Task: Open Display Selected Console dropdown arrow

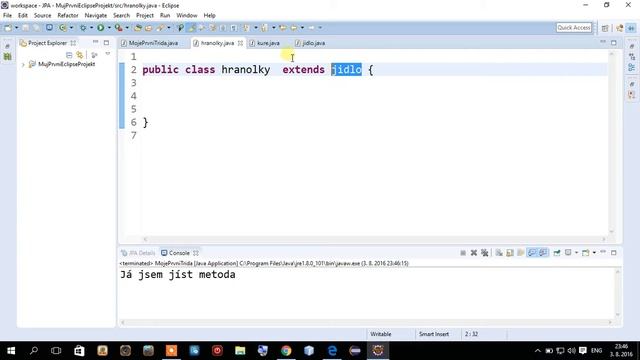Action: (576, 253)
